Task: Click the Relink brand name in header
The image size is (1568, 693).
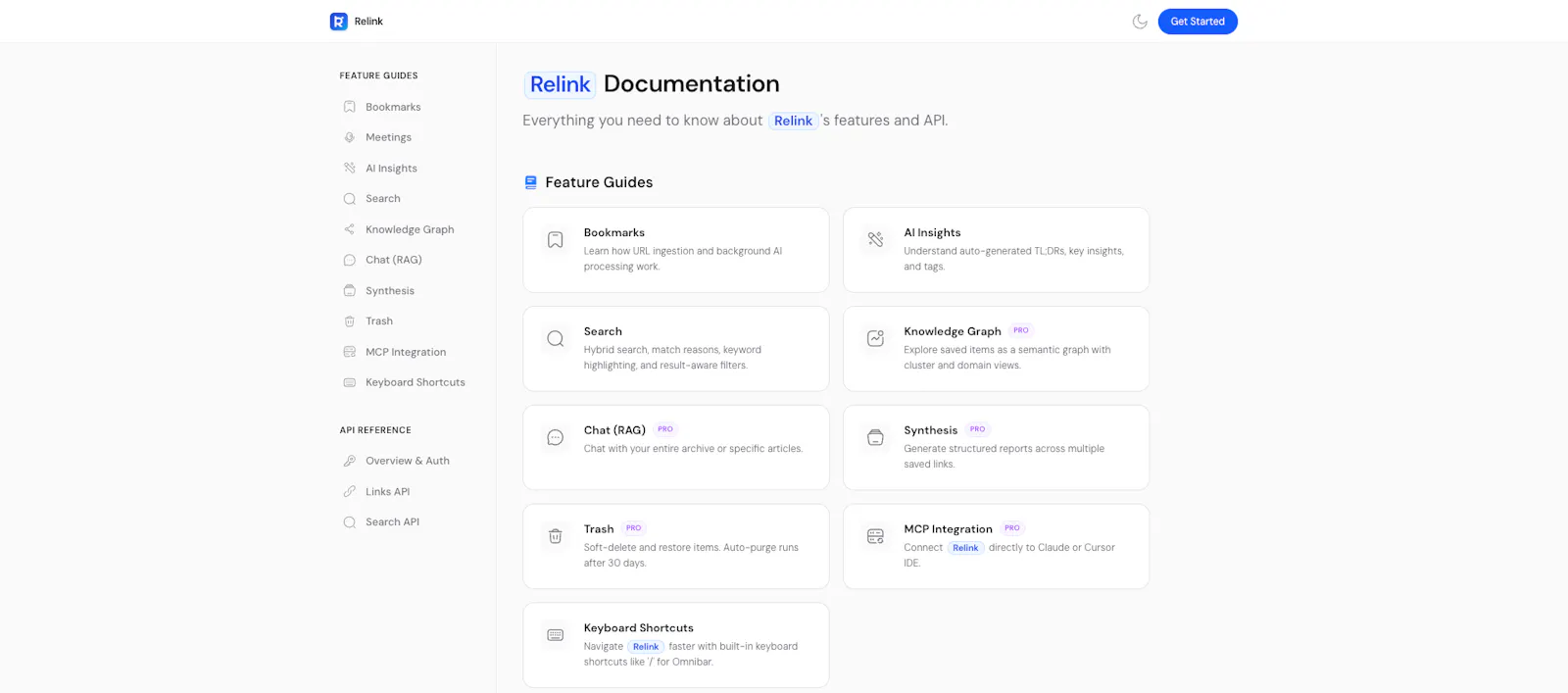Action: coord(368,22)
